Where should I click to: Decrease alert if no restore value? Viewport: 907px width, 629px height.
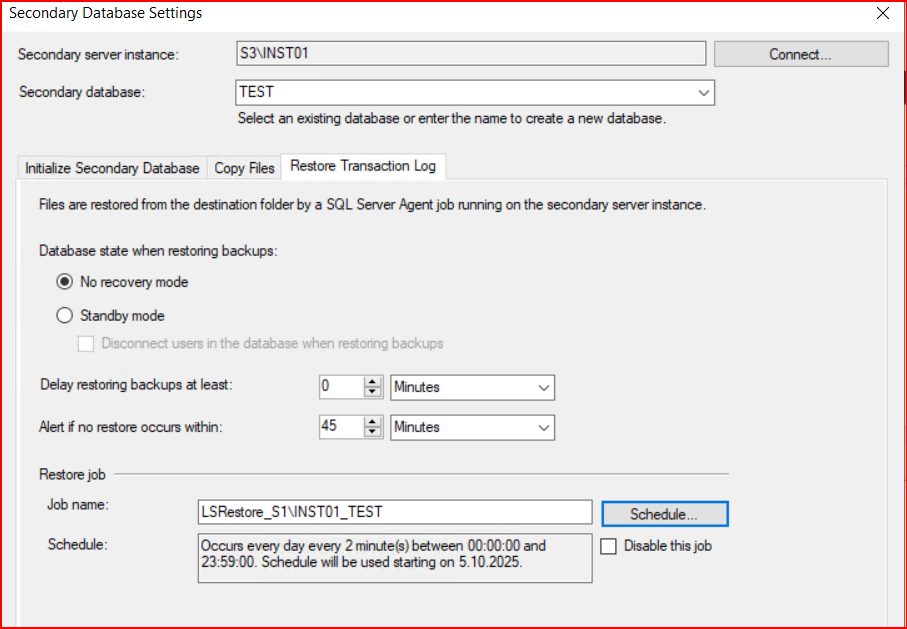[x=374, y=432]
